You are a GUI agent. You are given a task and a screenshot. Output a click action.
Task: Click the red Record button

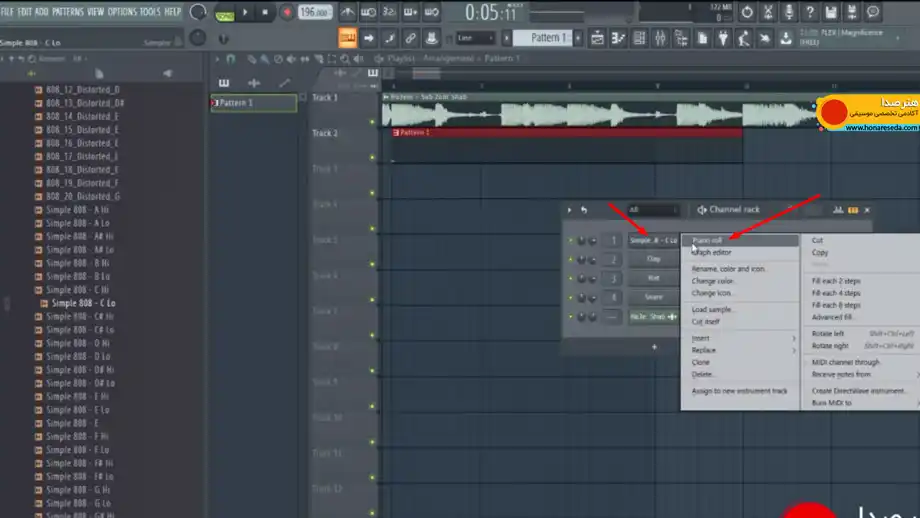(x=286, y=12)
